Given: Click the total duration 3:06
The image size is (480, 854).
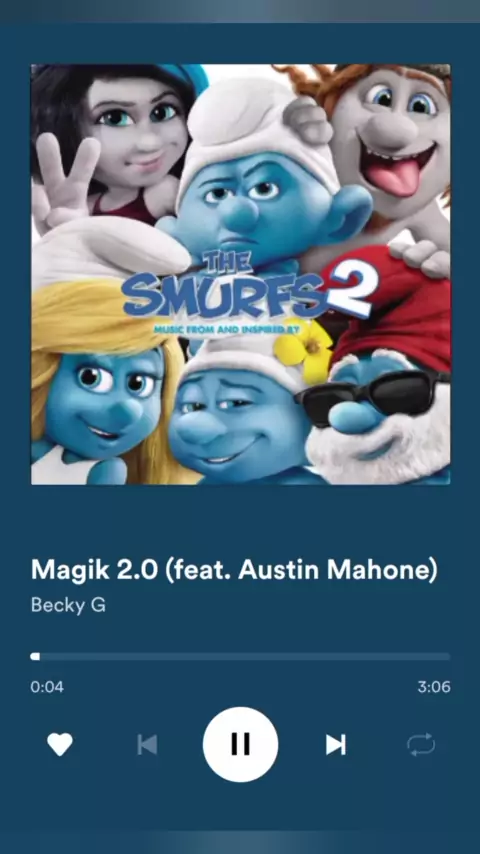Looking at the screenshot, I should pos(434,687).
